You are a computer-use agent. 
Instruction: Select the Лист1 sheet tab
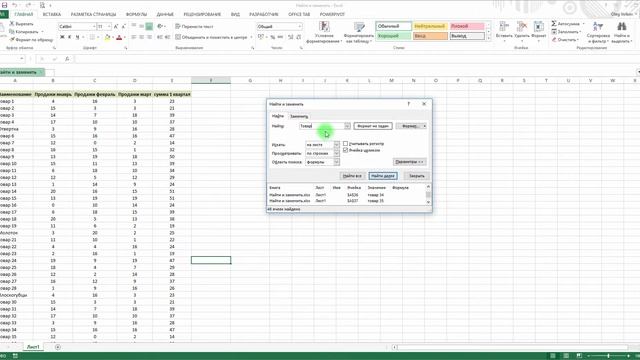(x=33, y=347)
